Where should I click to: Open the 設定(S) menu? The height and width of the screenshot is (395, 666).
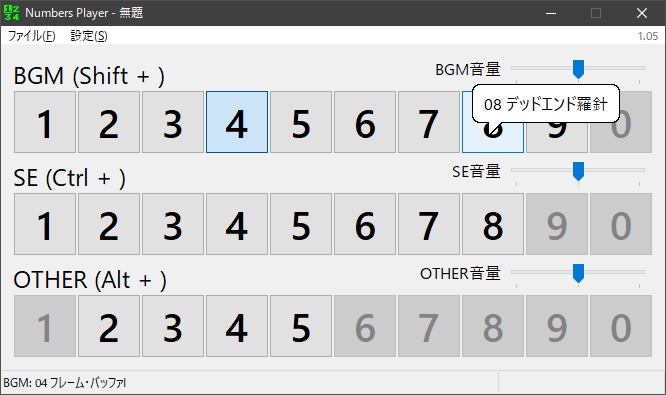pyautogui.click(x=89, y=36)
